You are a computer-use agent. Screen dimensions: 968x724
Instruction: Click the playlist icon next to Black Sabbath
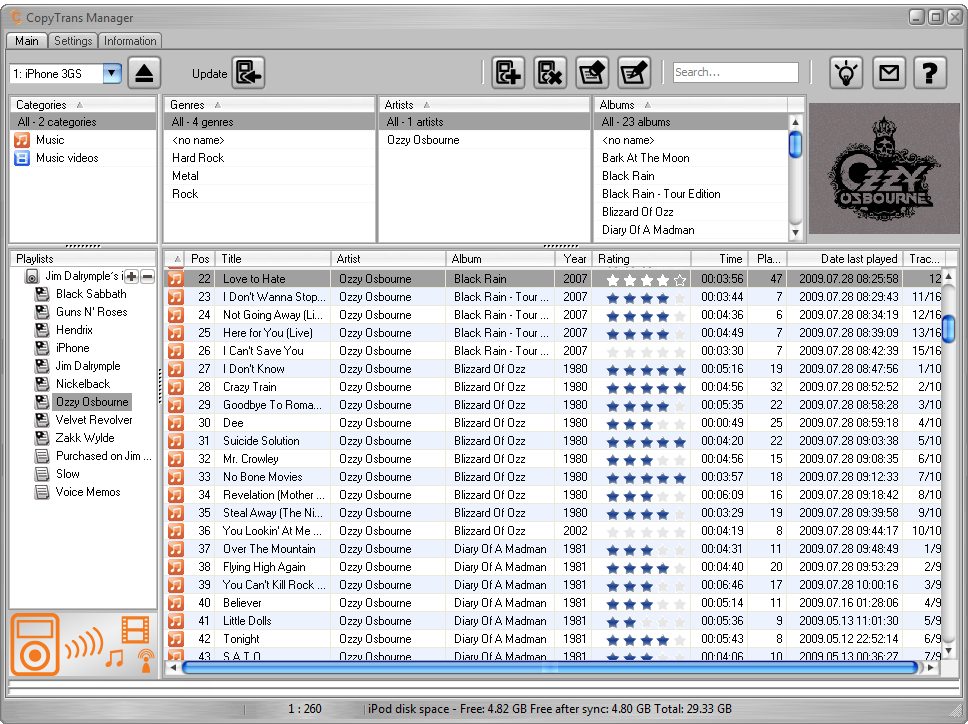(42, 294)
